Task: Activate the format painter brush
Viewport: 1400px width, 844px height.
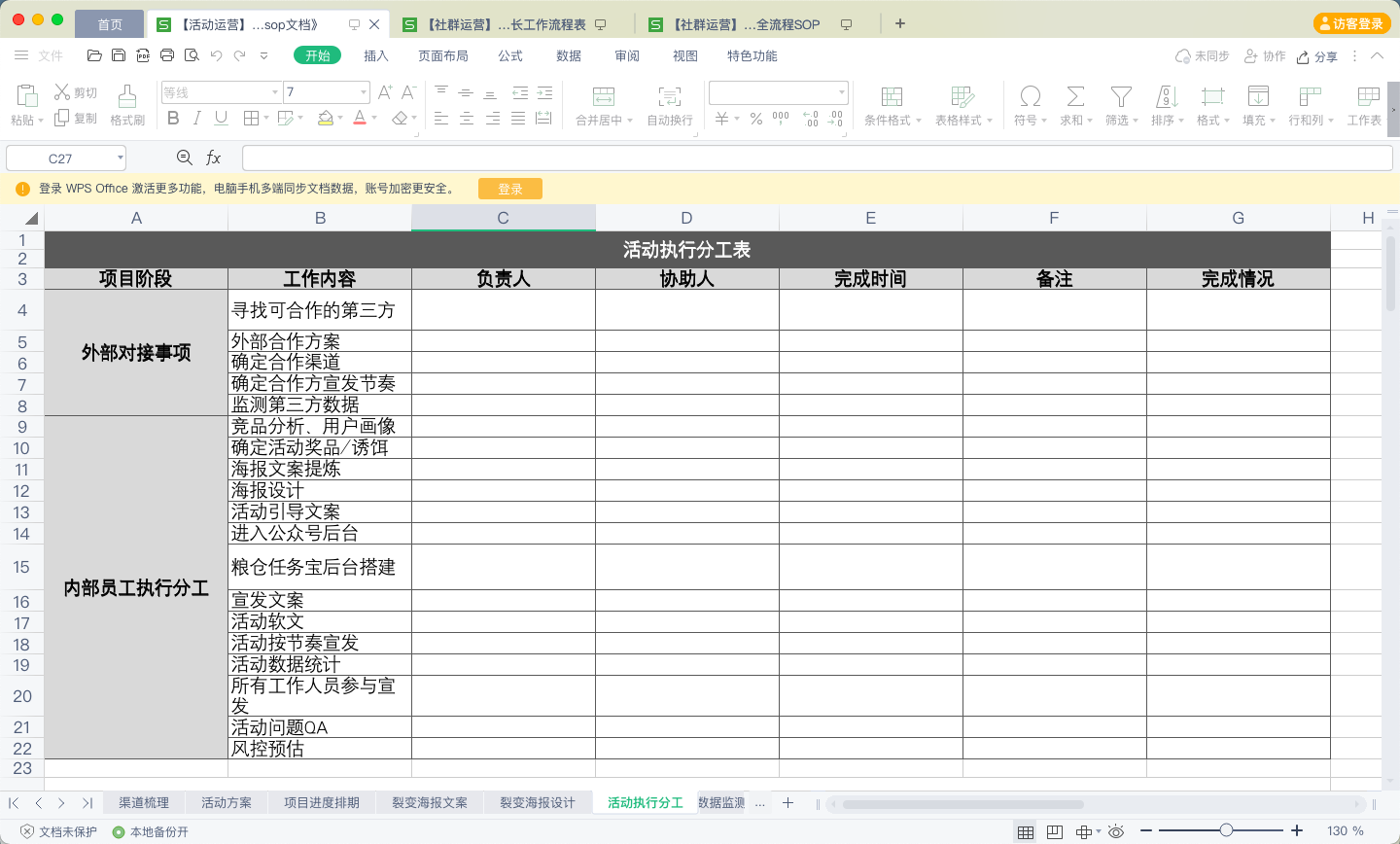Action: coord(127,105)
